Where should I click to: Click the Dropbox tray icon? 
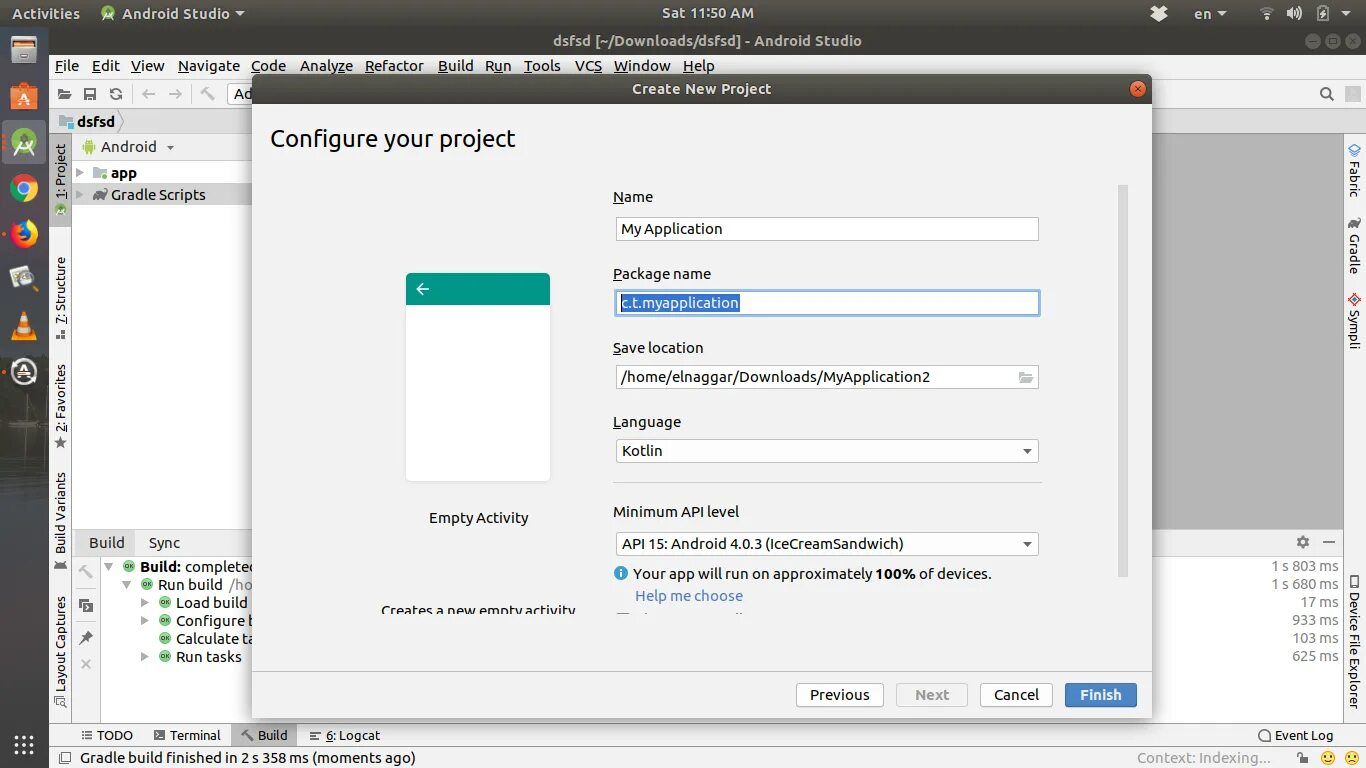tap(1159, 14)
